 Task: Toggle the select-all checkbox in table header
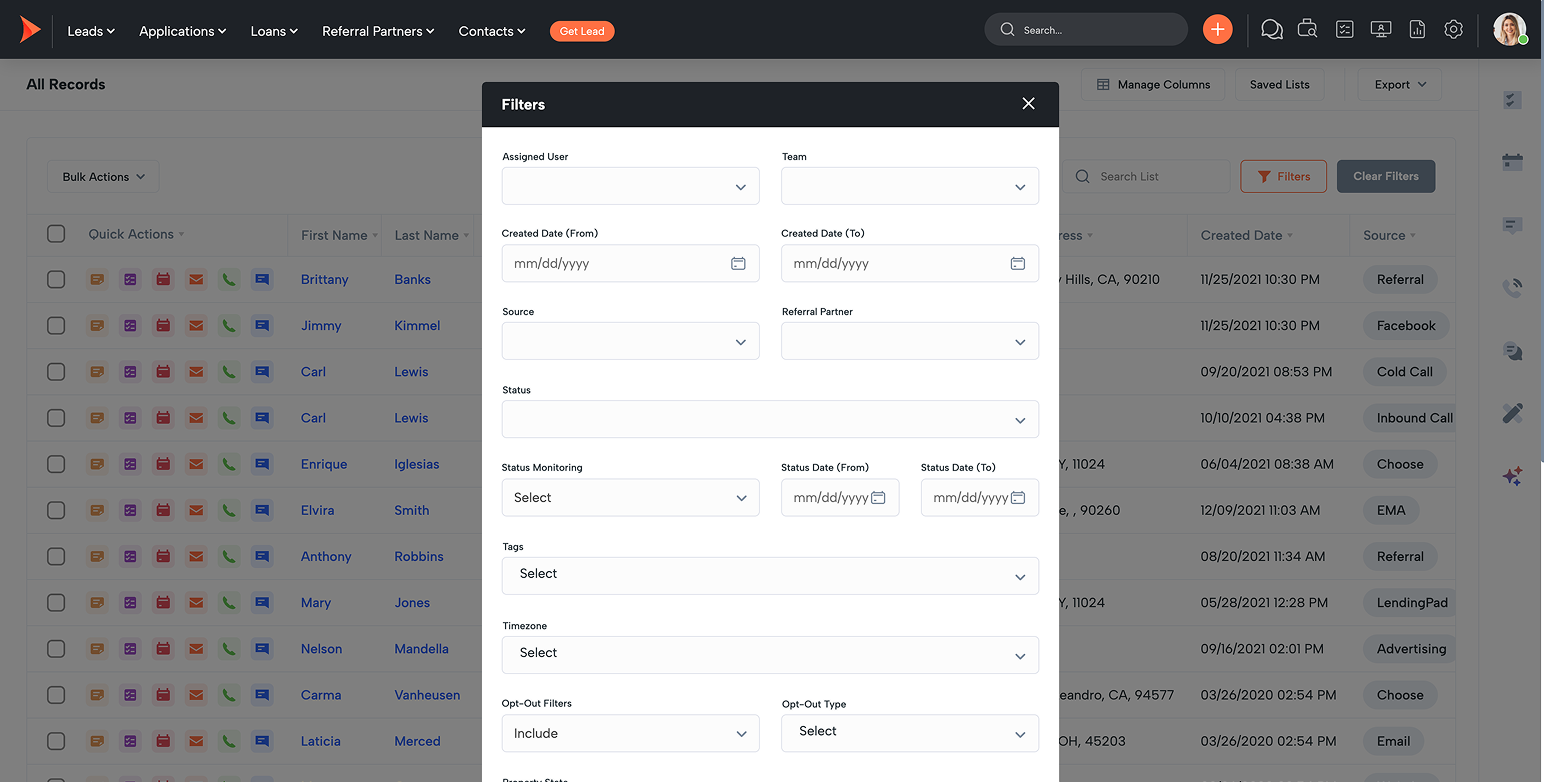pyautogui.click(x=56, y=234)
